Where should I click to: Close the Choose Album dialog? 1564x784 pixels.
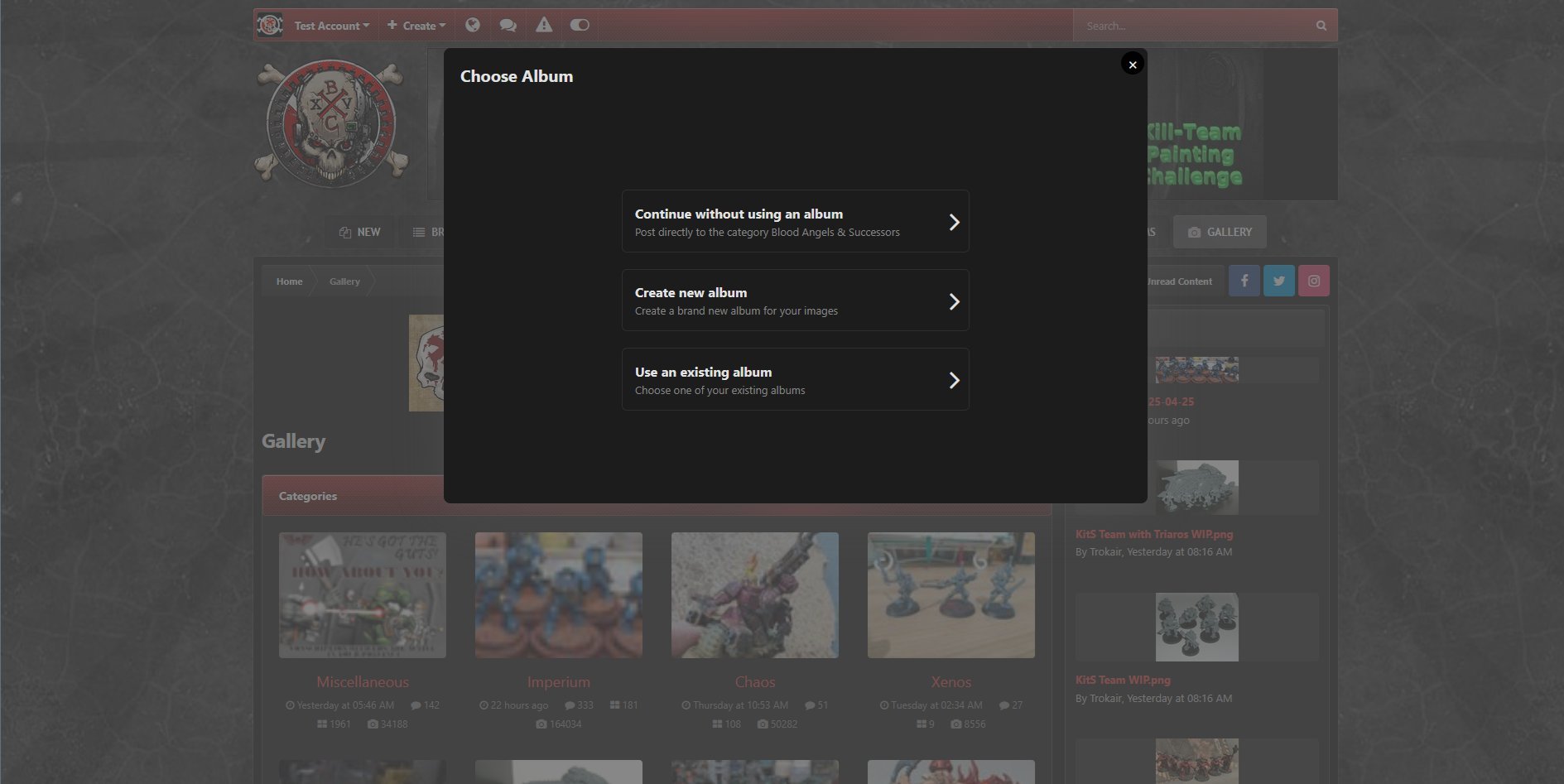click(x=1133, y=64)
